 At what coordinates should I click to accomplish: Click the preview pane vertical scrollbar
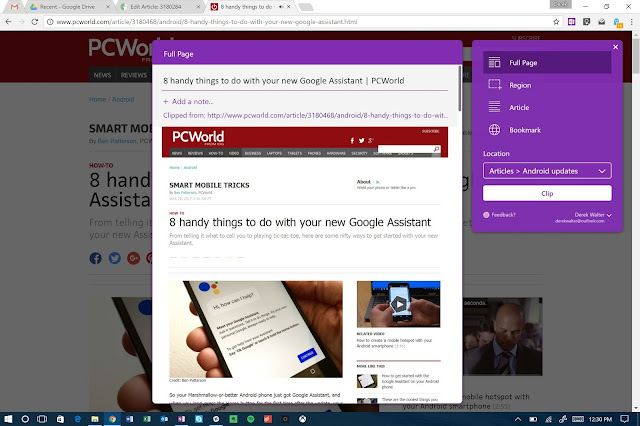click(460, 88)
